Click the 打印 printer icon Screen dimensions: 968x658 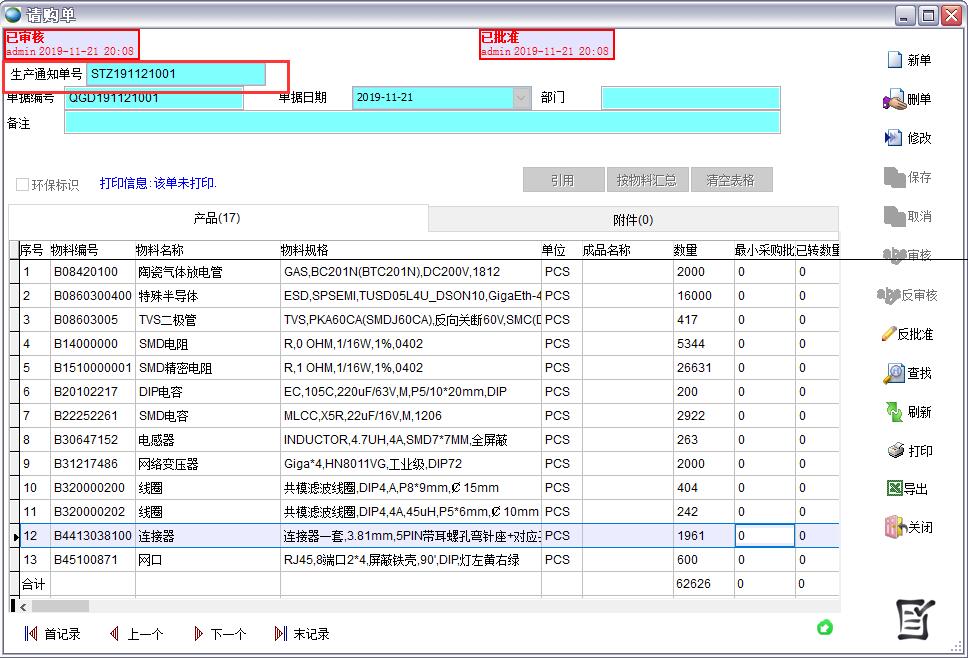tap(895, 451)
